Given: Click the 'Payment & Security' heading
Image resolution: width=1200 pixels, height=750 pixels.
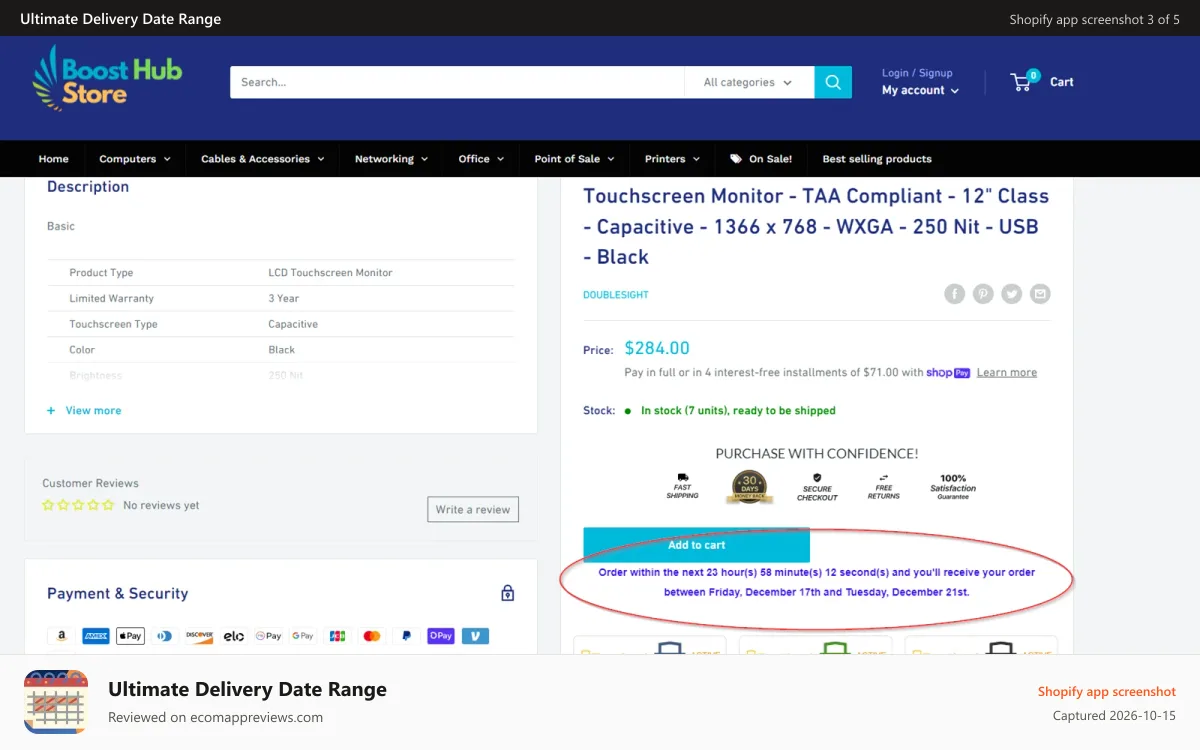Looking at the screenshot, I should 117,593.
